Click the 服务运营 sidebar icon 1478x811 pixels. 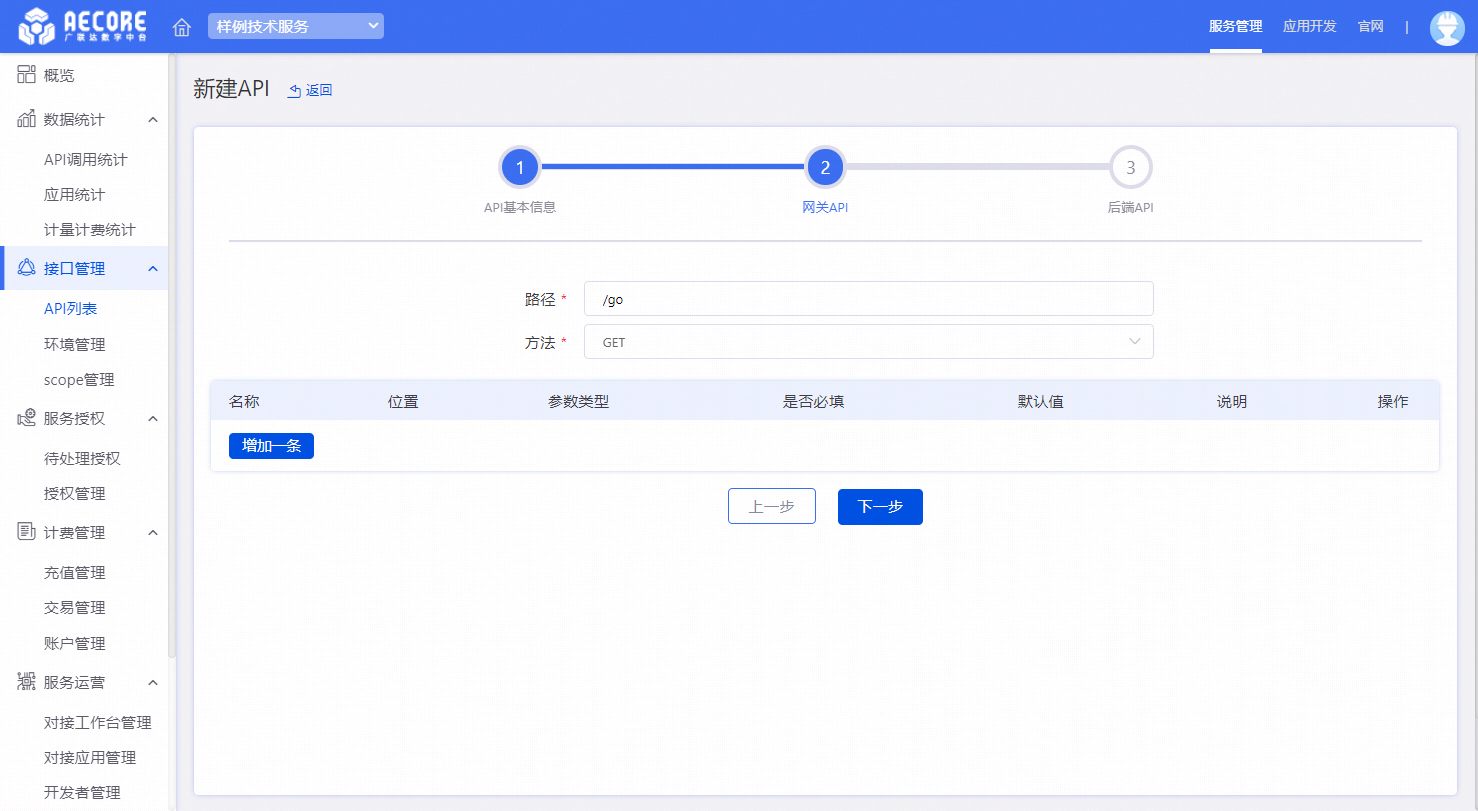tap(27, 682)
